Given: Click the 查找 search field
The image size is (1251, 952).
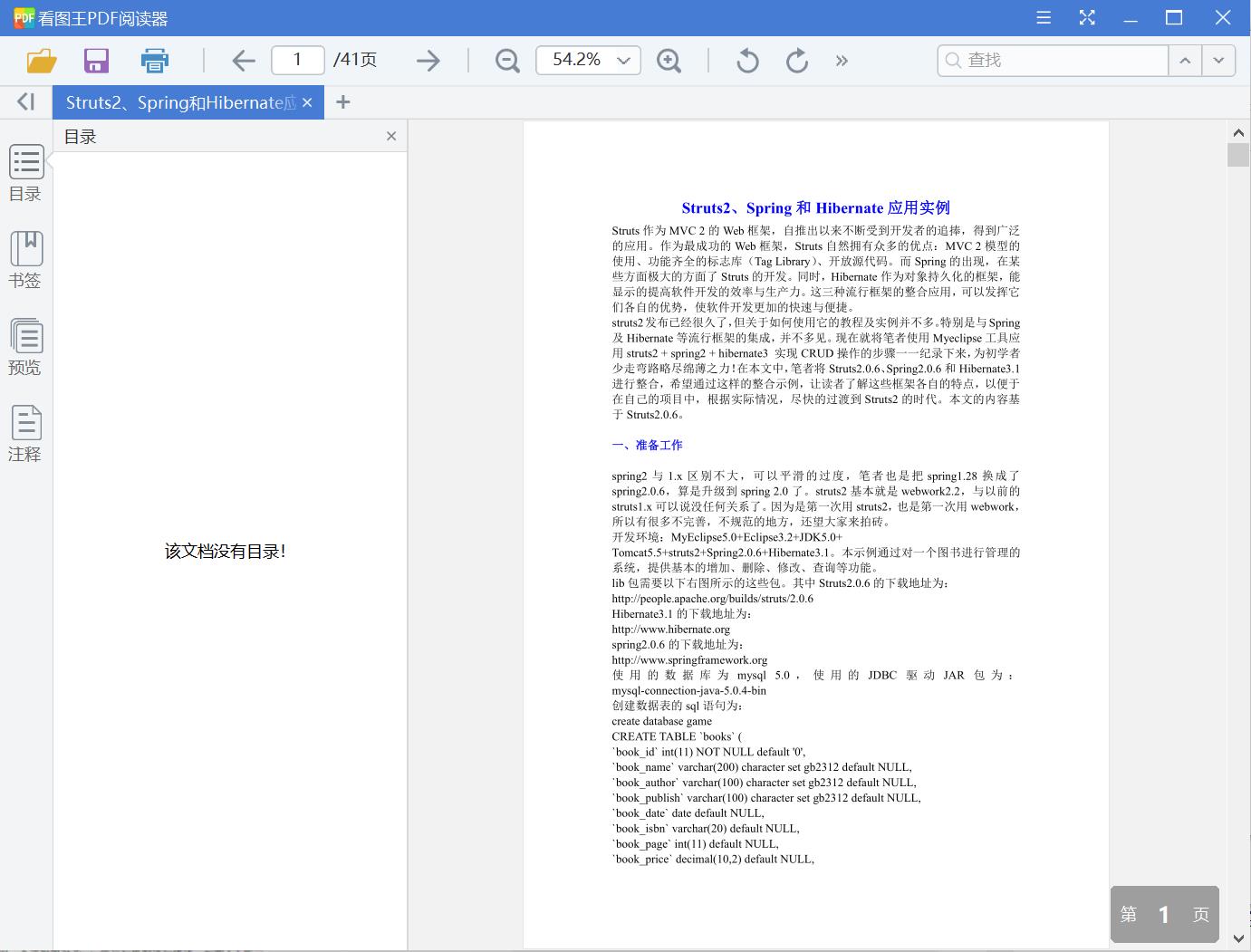Looking at the screenshot, I should (x=1053, y=60).
